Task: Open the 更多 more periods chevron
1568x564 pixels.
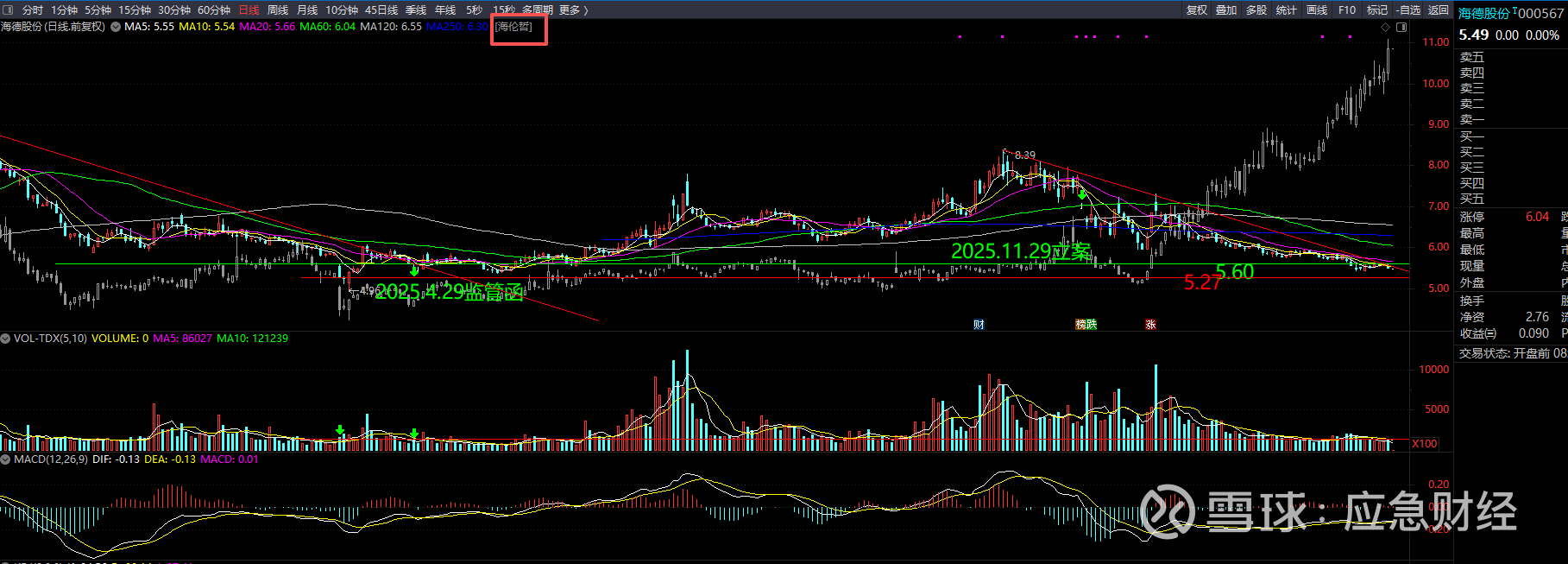Action: click(x=574, y=10)
